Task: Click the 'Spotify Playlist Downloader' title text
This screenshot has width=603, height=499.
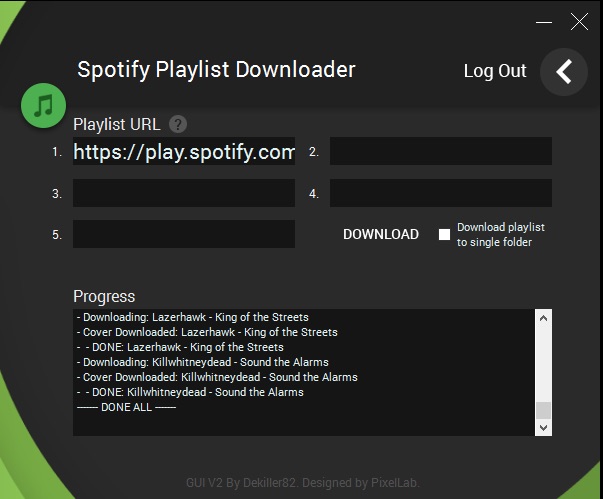Action: [x=217, y=70]
